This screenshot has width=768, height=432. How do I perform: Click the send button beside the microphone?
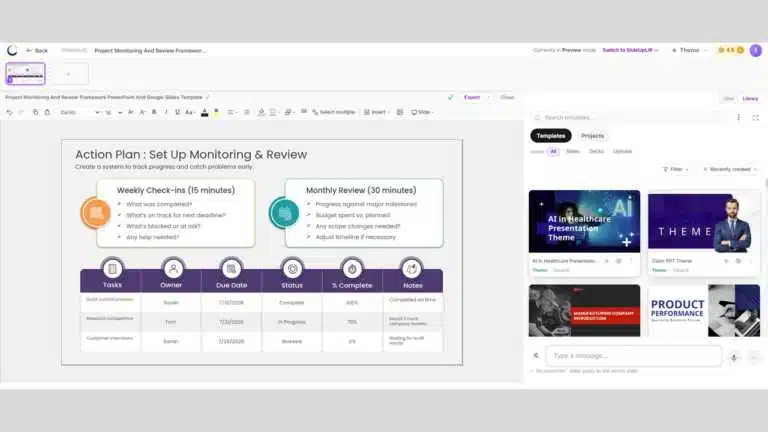point(754,358)
